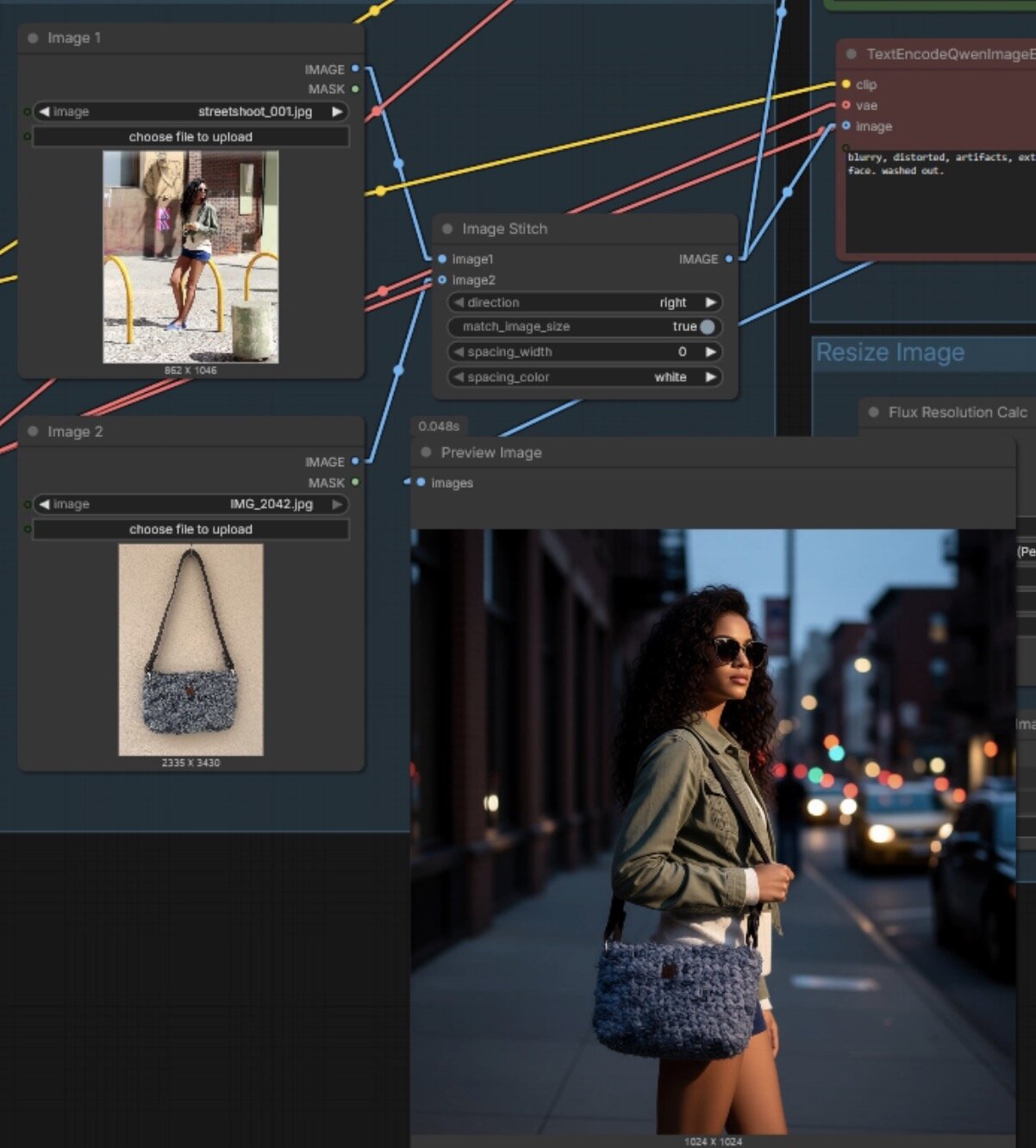Screen dimensions: 1036x1148
Task: Click the image input socket on TextEncode node
Action: (846, 126)
